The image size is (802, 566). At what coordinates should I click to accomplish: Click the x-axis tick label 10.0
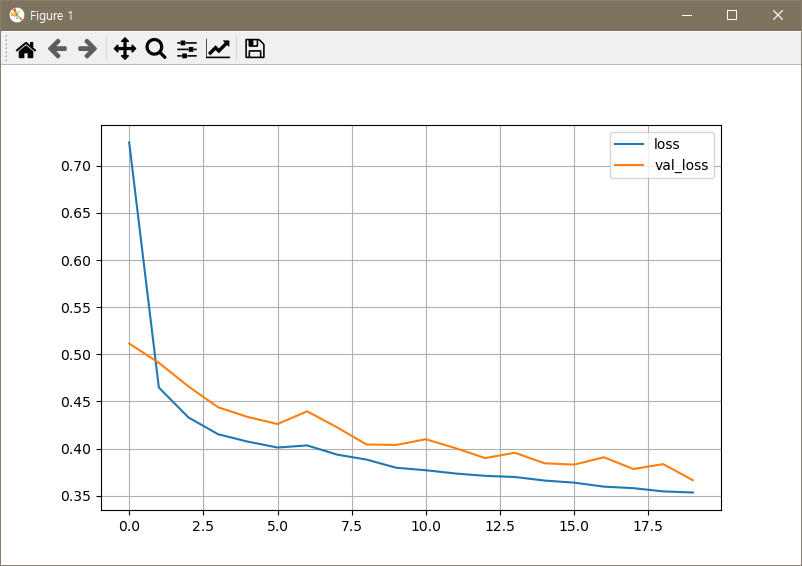[426, 526]
